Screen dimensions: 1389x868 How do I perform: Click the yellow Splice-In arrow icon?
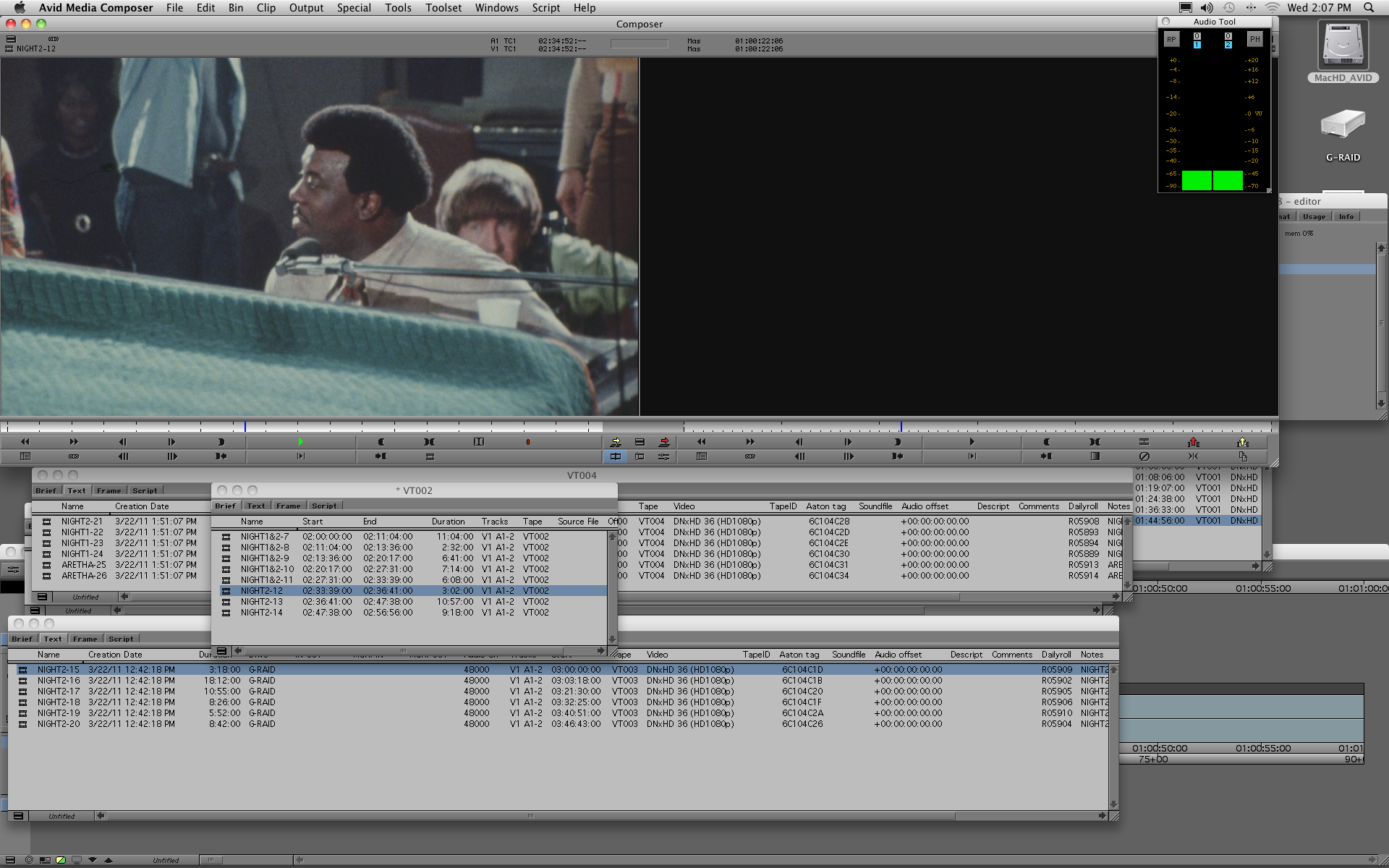coord(616,442)
